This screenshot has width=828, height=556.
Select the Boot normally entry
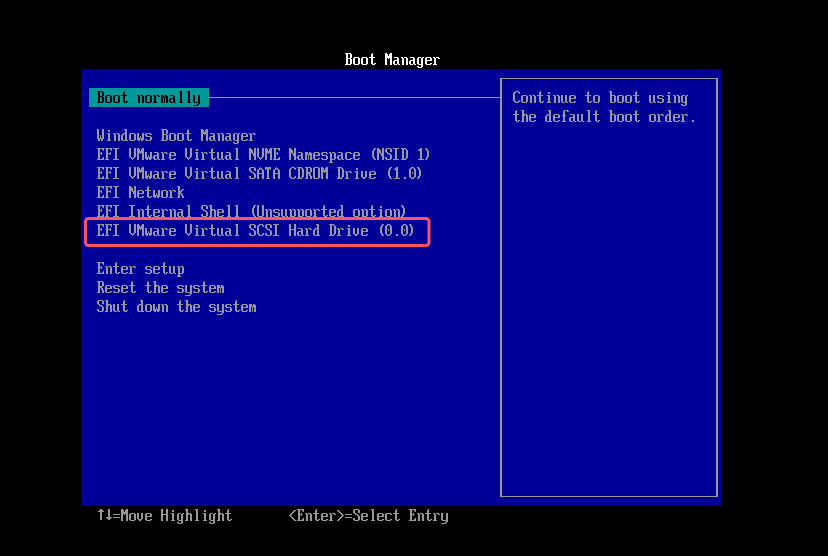148,98
